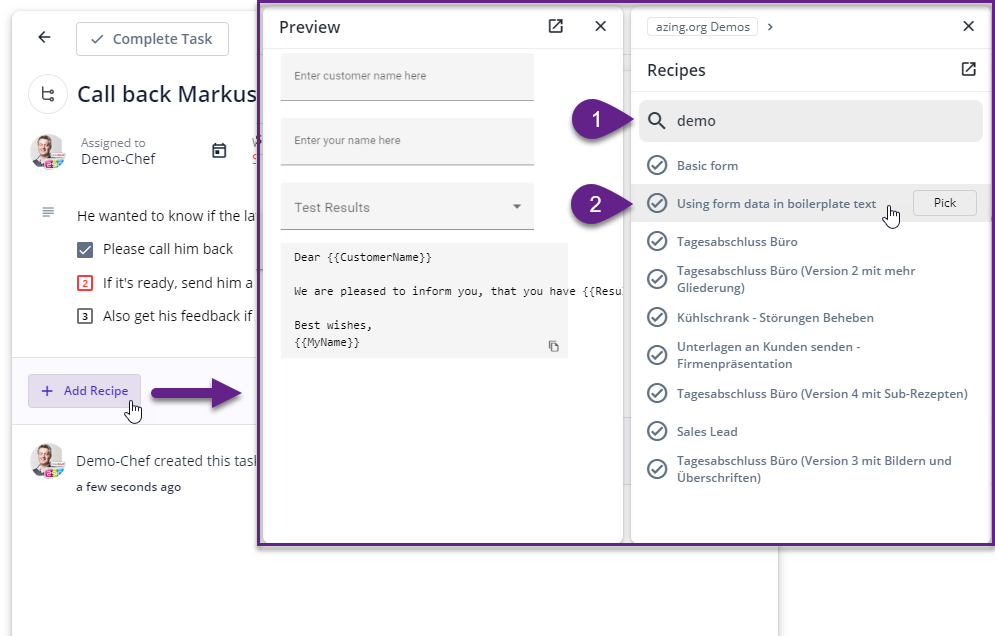Open Recipes panel in a new window
The image size is (995, 636).
(x=968, y=69)
